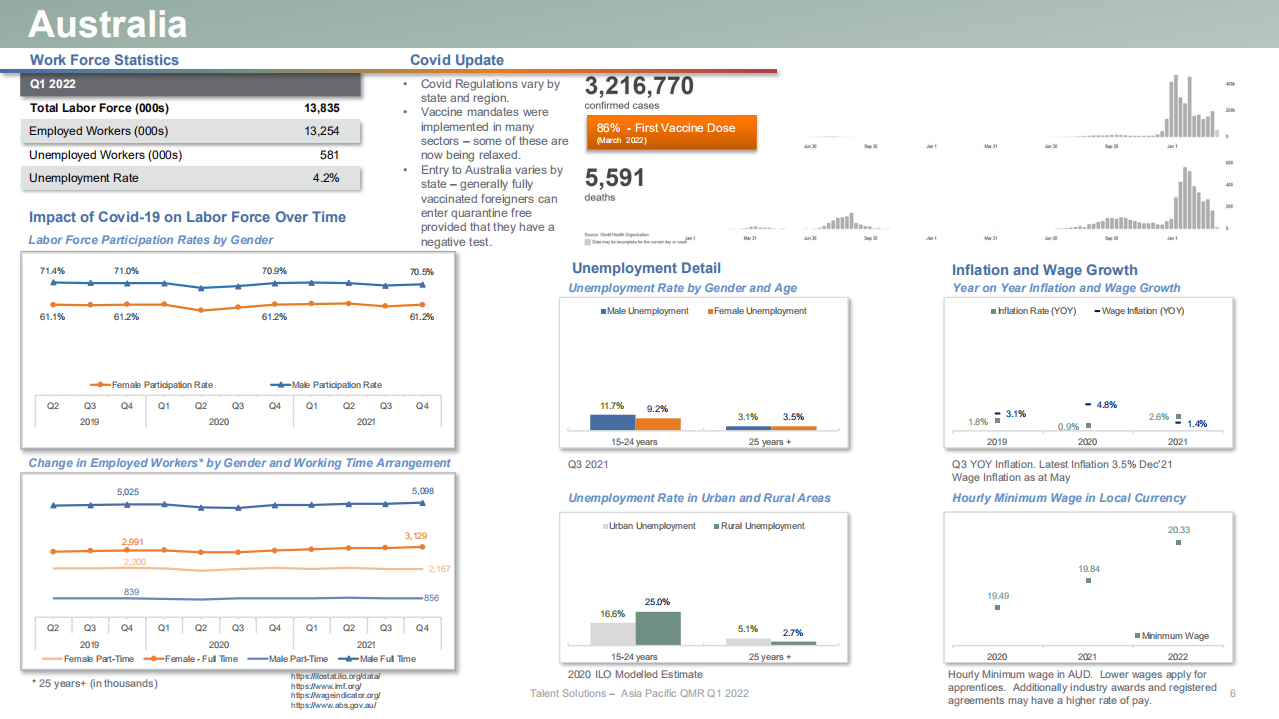The image size is (1279, 719).
Task: Open the ilostat.ilo.org data link
Action: [335, 677]
